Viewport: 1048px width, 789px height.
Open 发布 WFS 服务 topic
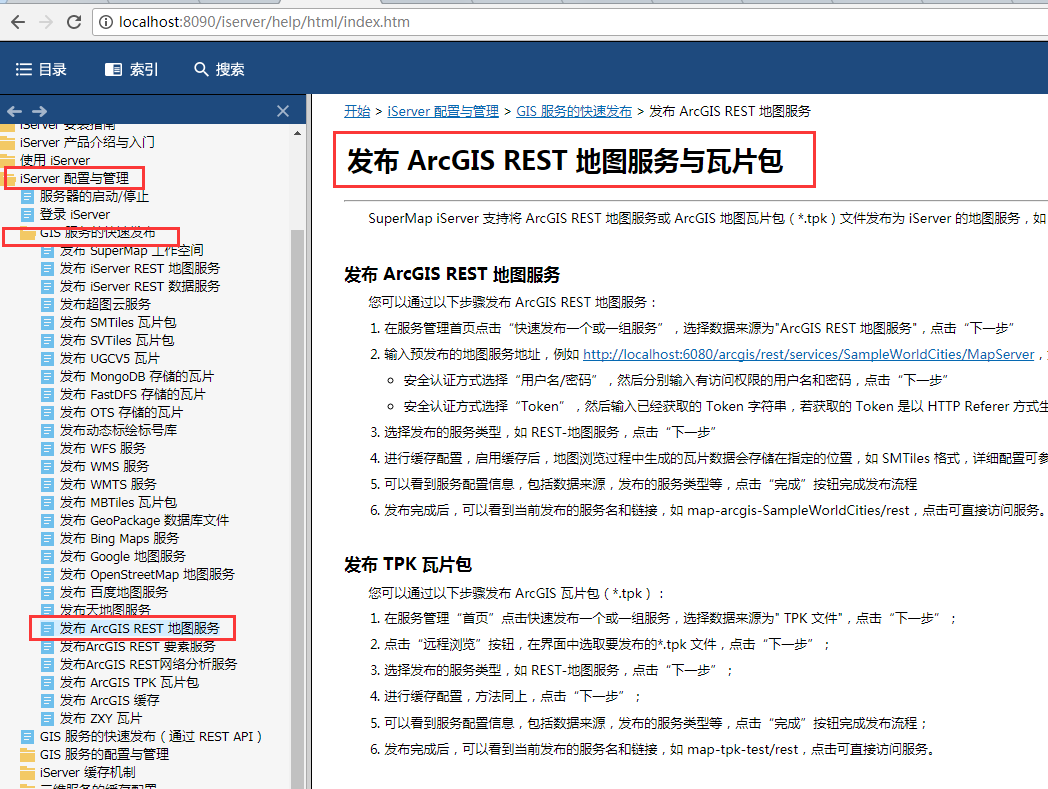click(102, 449)
